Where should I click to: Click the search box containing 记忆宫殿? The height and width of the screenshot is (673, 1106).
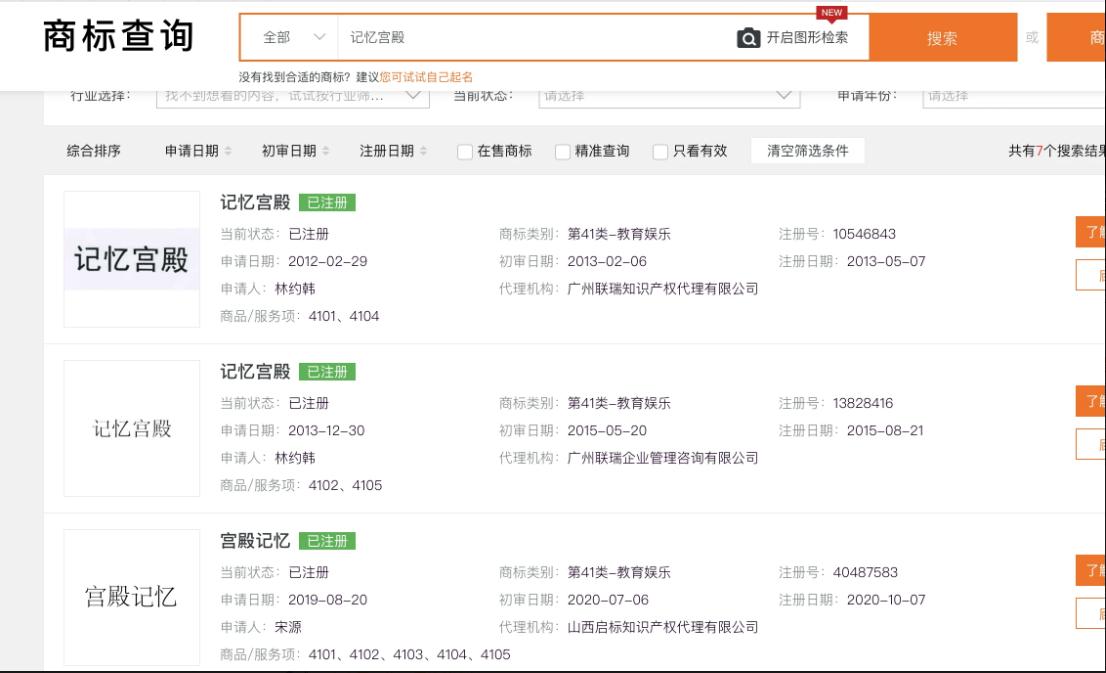[530, 38]
